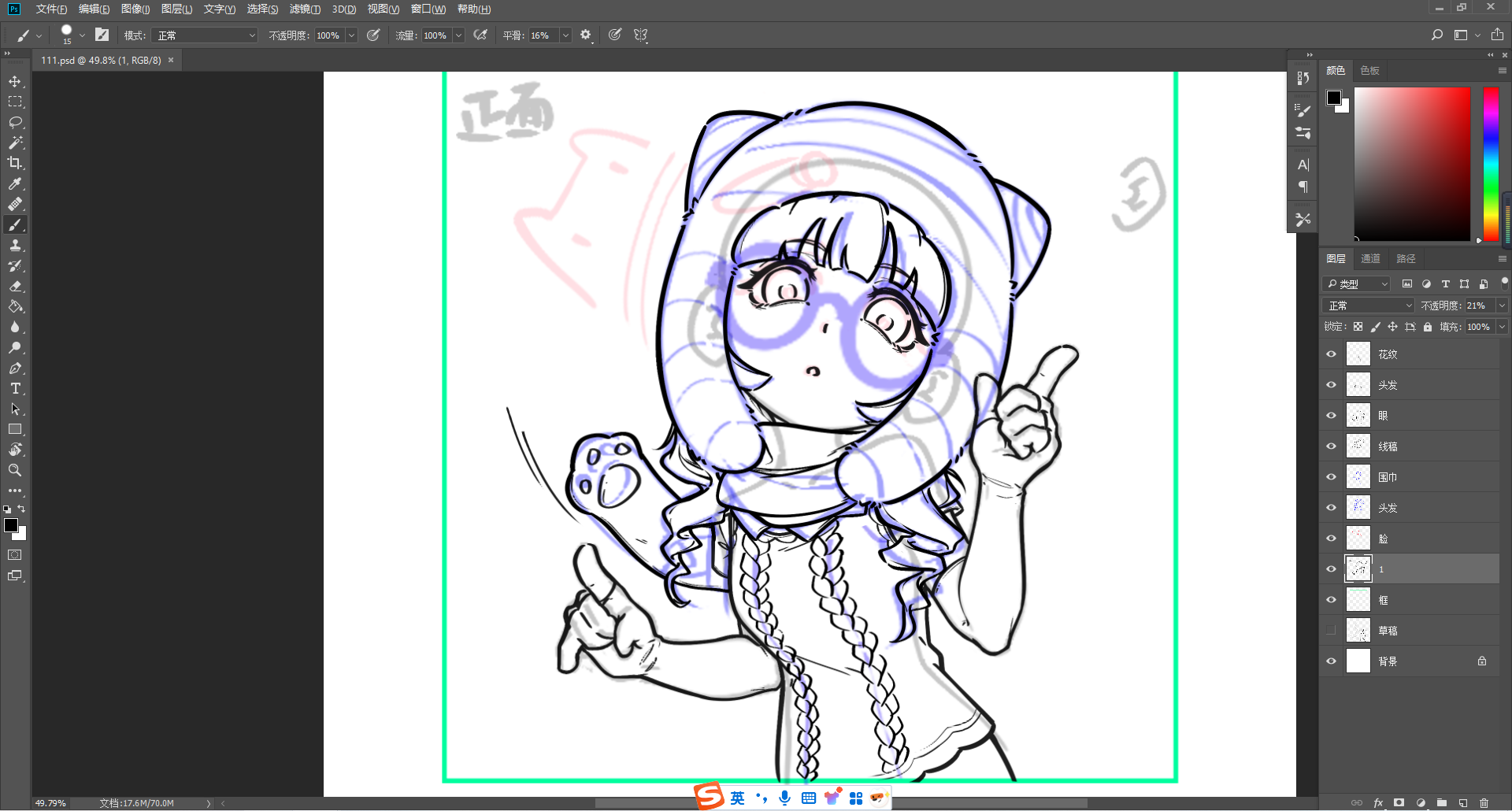The height and width of the screenshot is (811, 1512).
Task: Select the Horizontal Type tool
Action: (x=15, y=388)
